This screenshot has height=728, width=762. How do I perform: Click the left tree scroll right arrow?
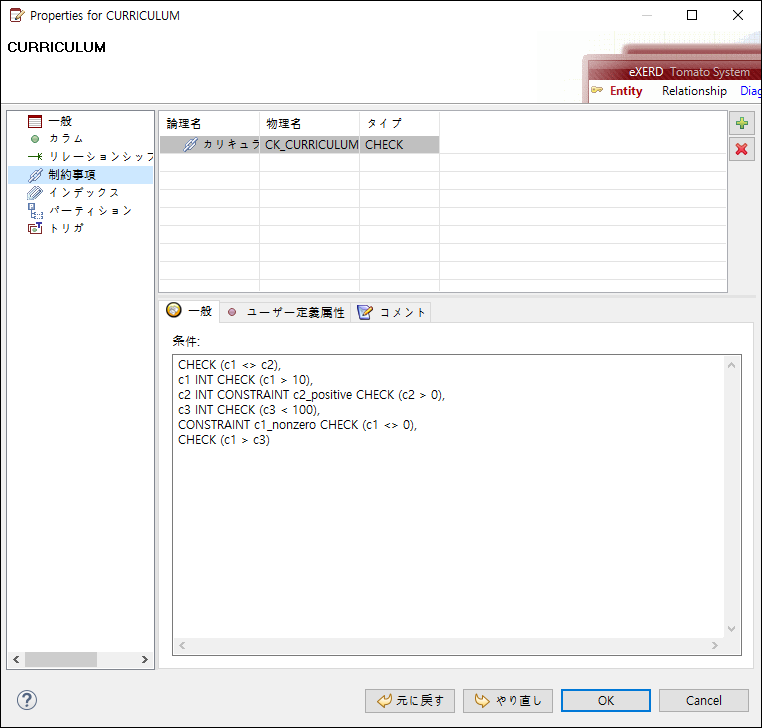coord(145,659)
